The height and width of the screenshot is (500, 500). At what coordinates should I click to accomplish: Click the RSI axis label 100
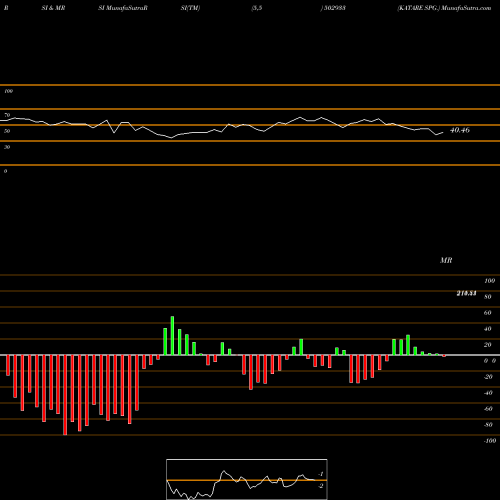pos(8,91)
